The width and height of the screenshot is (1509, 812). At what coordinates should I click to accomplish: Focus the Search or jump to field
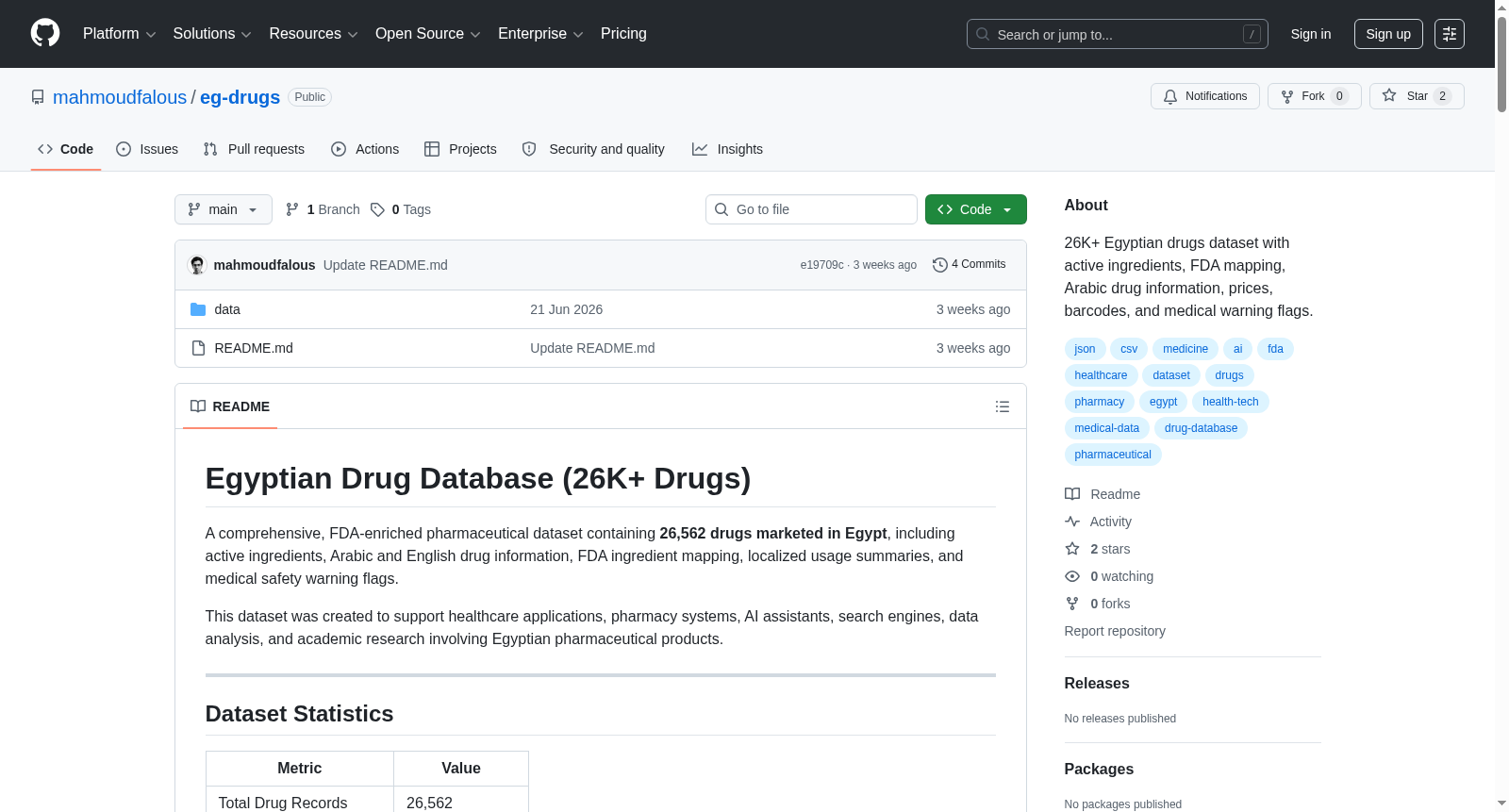point(1118,34)
